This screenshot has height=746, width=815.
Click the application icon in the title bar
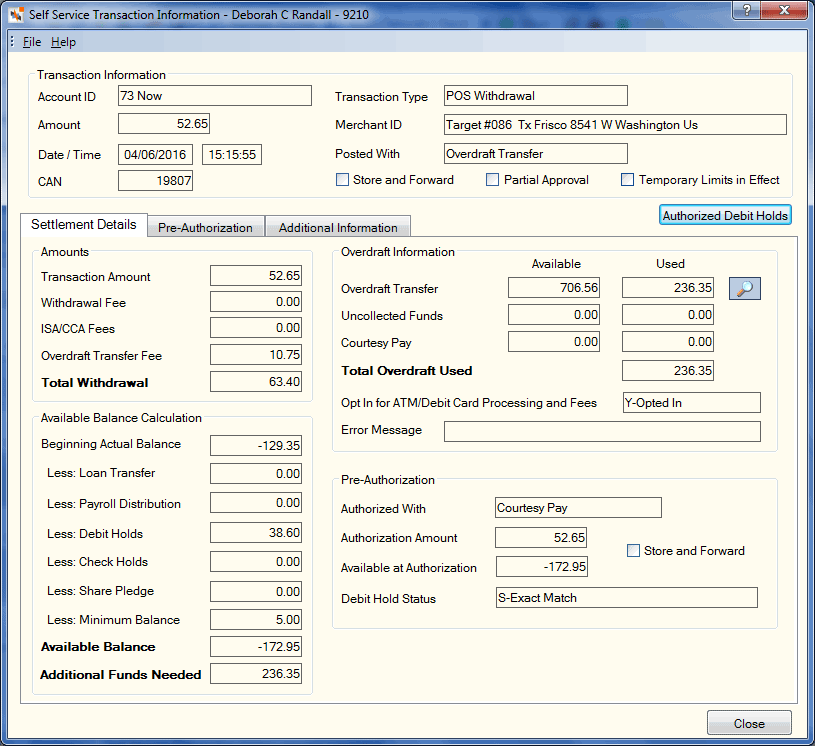pyautogui.click(x=17, y=15)
